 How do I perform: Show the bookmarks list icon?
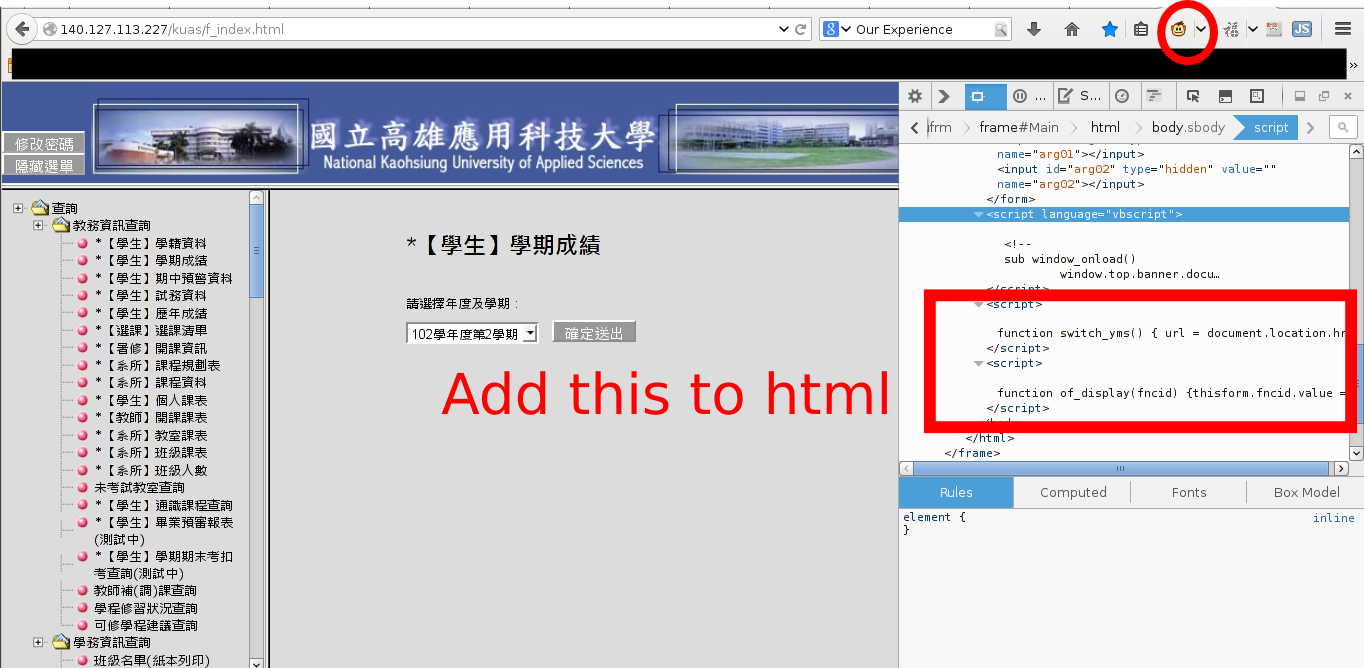coord(1141,30)
